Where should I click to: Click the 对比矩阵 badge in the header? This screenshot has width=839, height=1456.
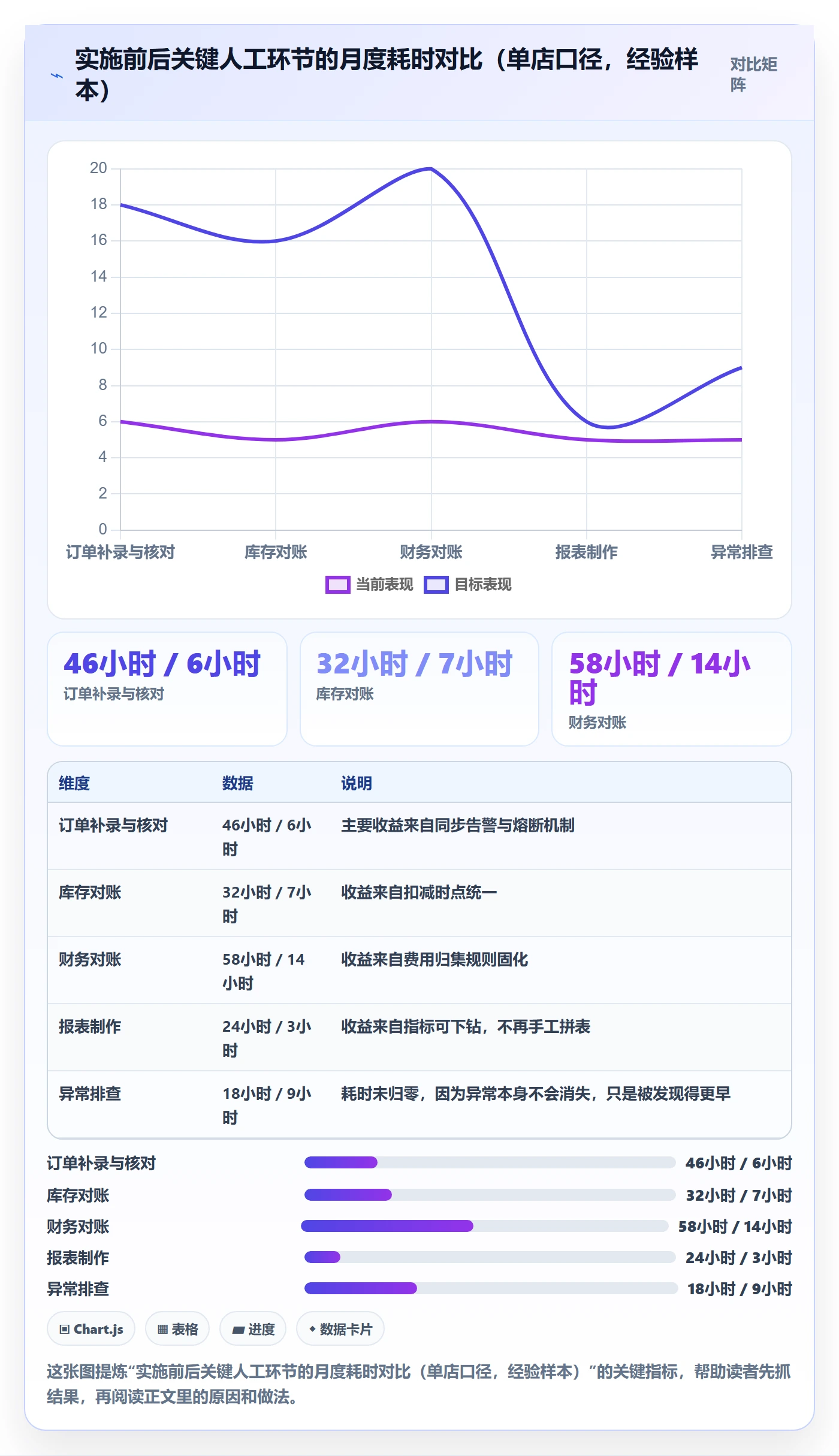[753, 74]
